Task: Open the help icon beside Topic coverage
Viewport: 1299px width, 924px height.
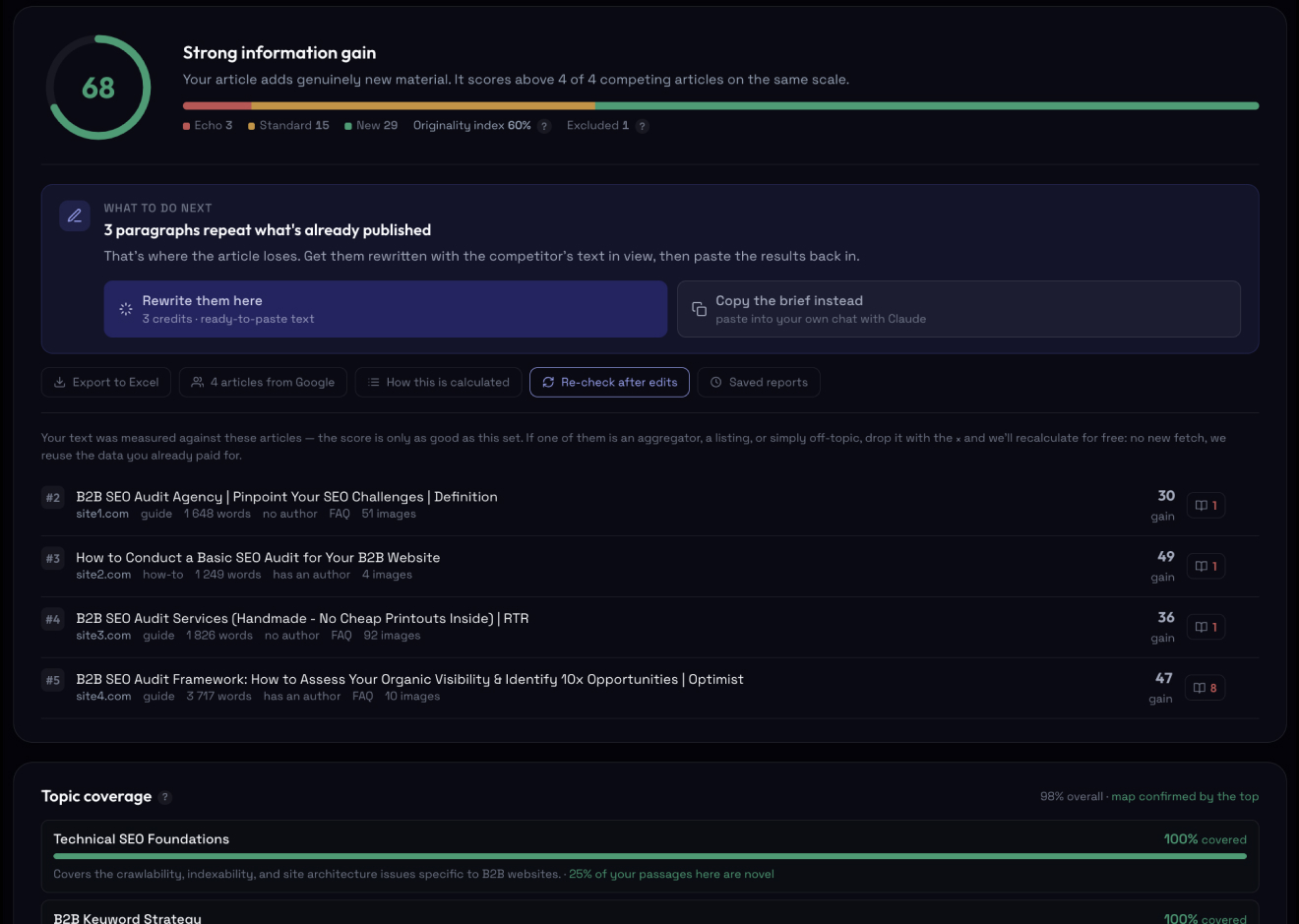Action: [x=165, y=798]
